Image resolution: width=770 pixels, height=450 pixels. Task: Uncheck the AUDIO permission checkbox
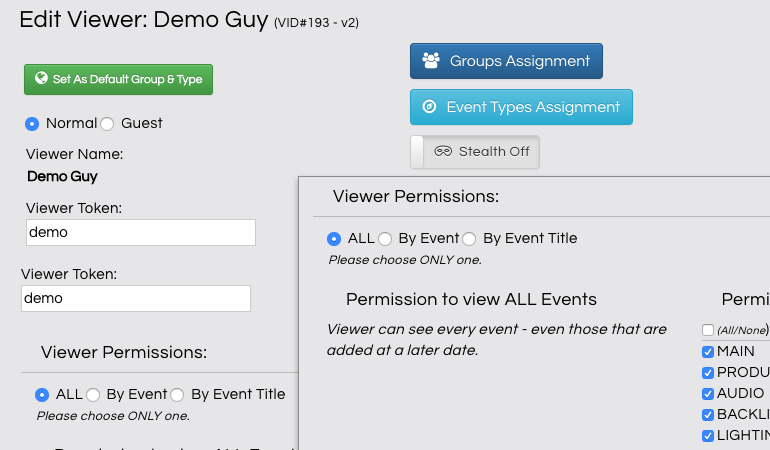point(708,393)
